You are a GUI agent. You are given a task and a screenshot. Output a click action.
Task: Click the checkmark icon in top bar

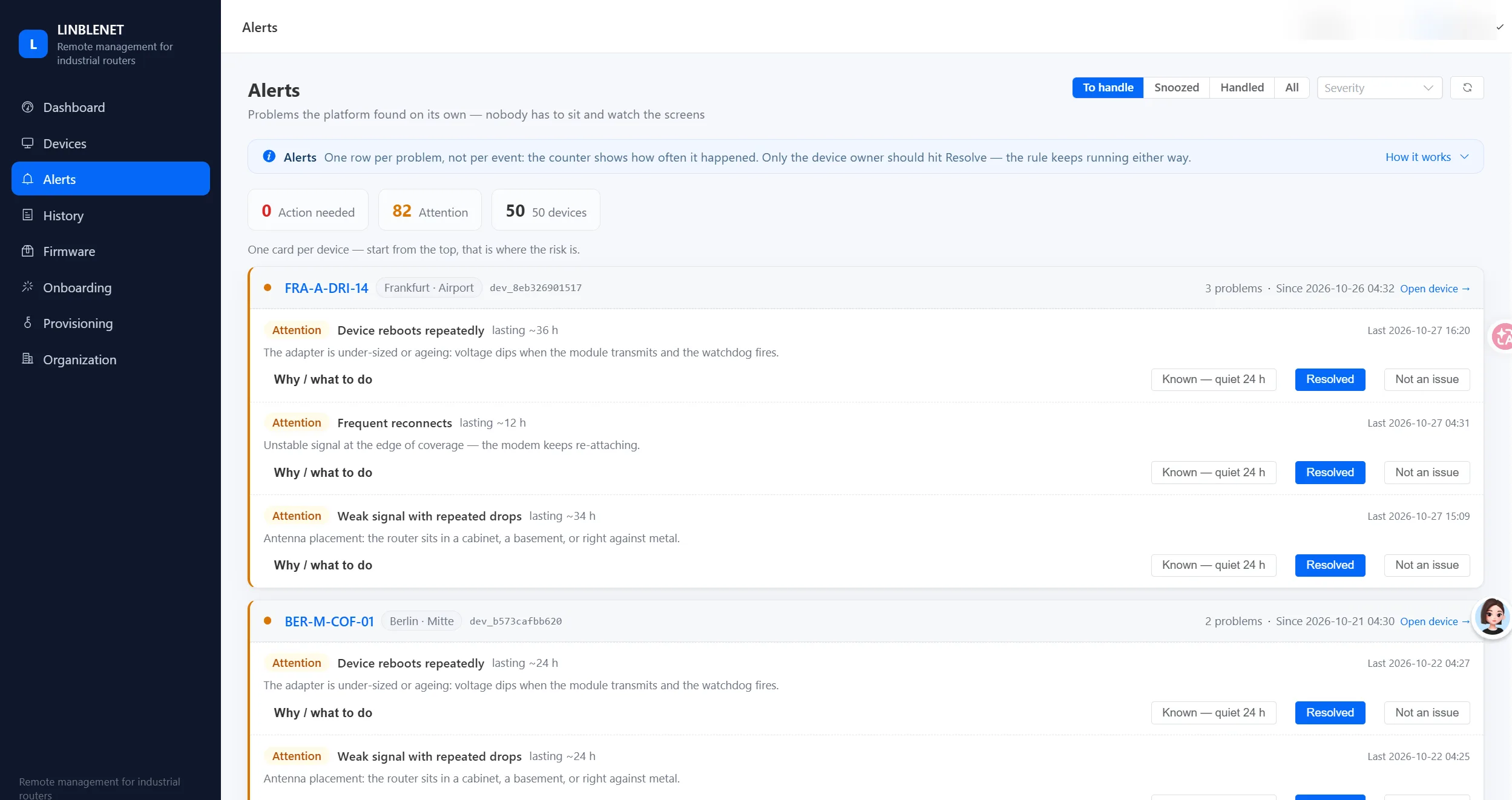pyautogui.click(x=1500, y=27)
